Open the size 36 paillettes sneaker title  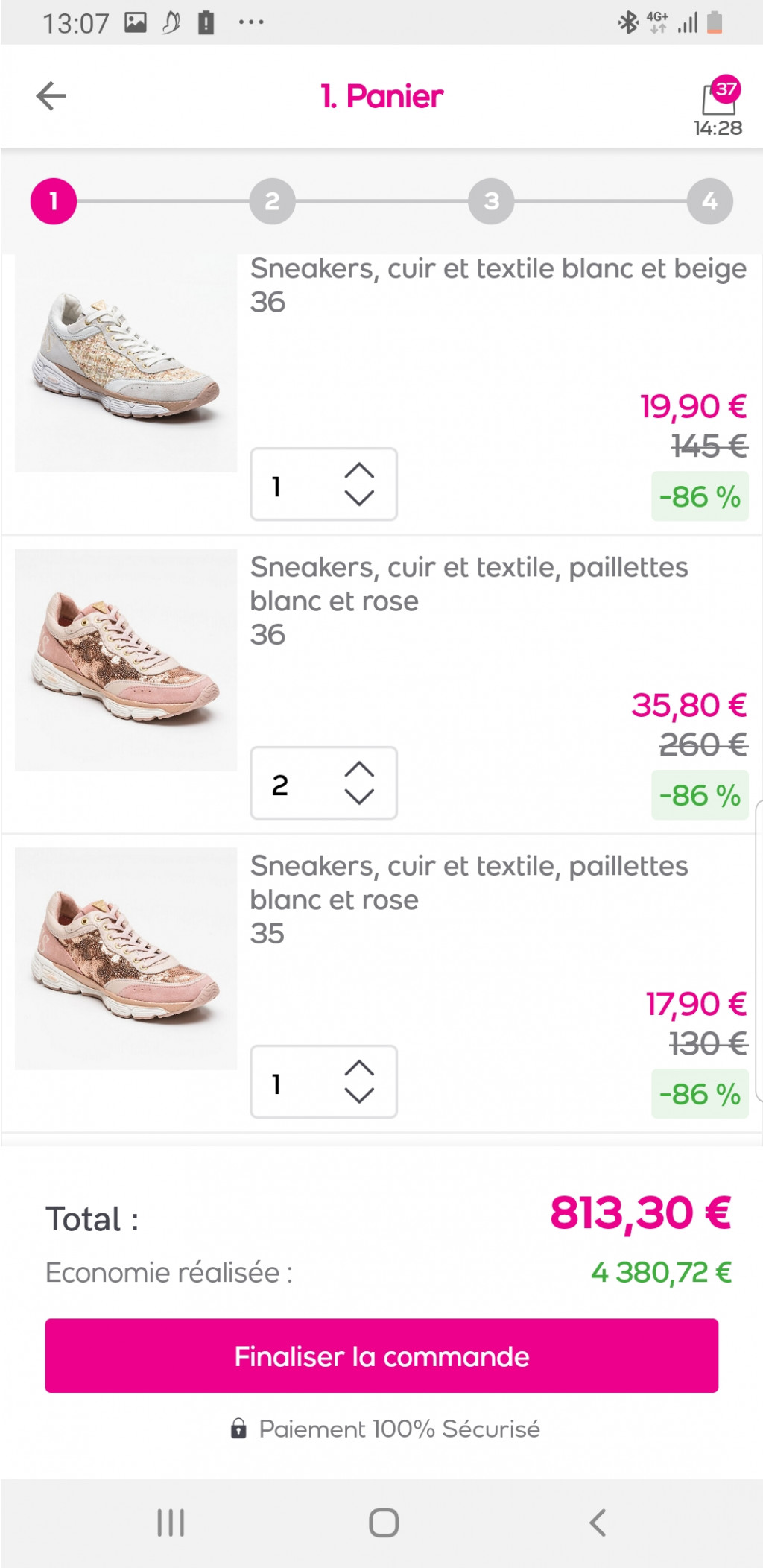[x=469, y=584]
